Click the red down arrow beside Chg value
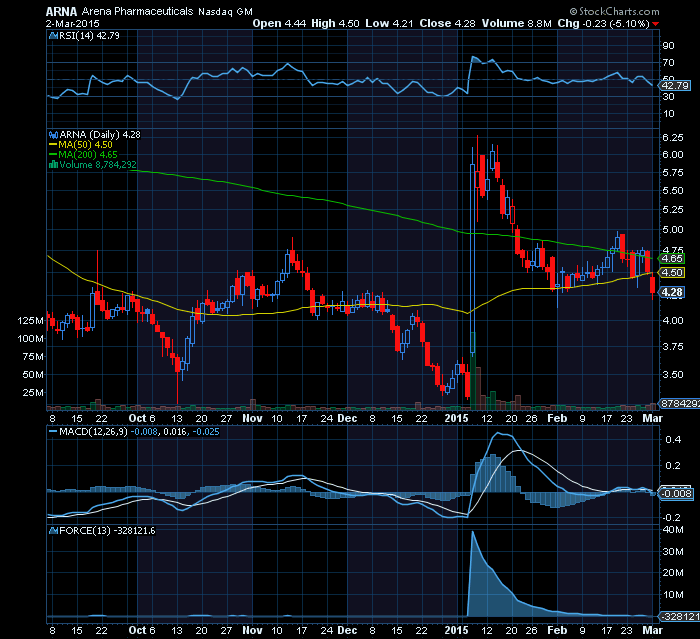This screenshot has height=639, width=700. pos(655,24)
